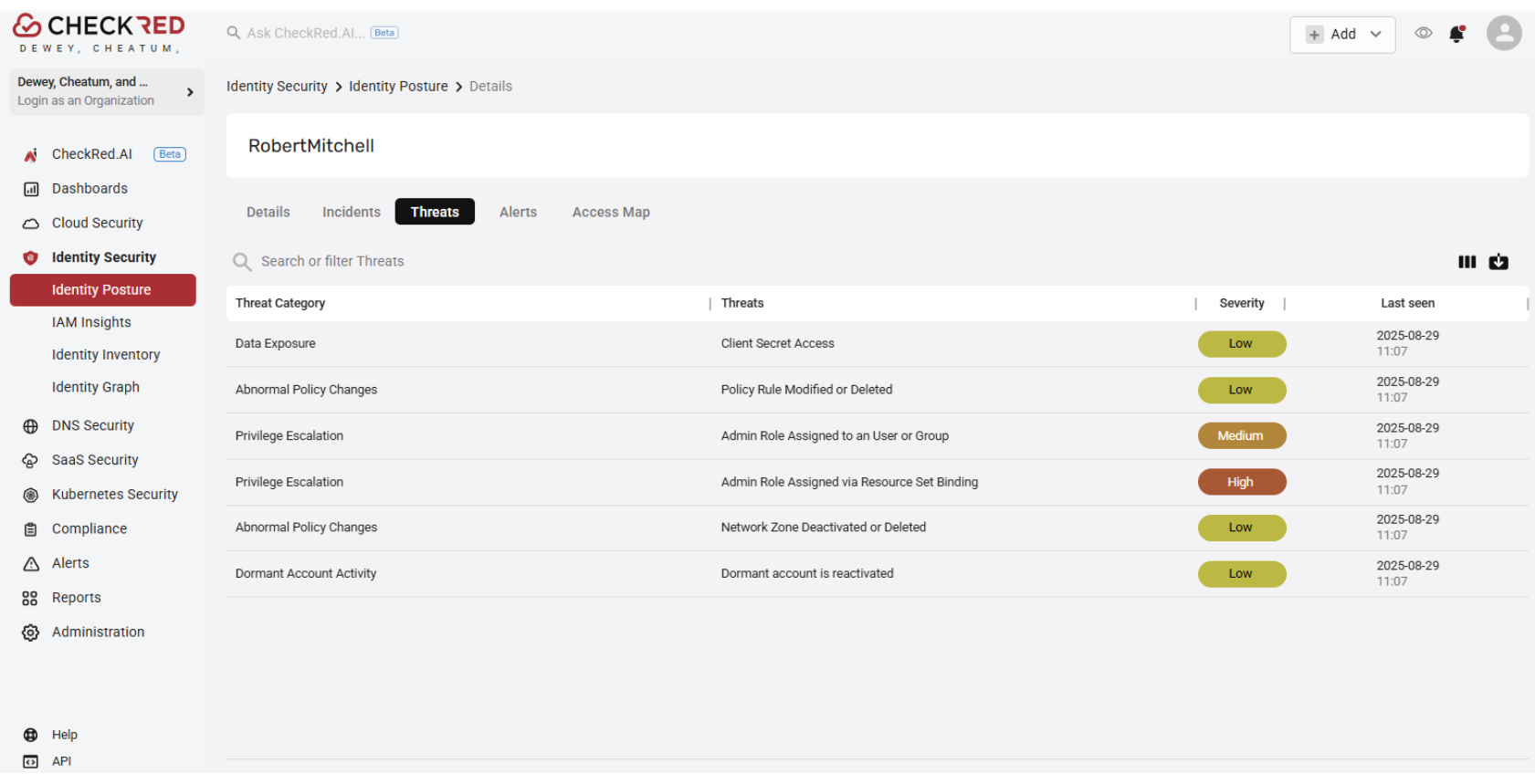Open Identity Inventory menu item
The width and height of the screenshot is (1535, 784).
tap(106, 355)
